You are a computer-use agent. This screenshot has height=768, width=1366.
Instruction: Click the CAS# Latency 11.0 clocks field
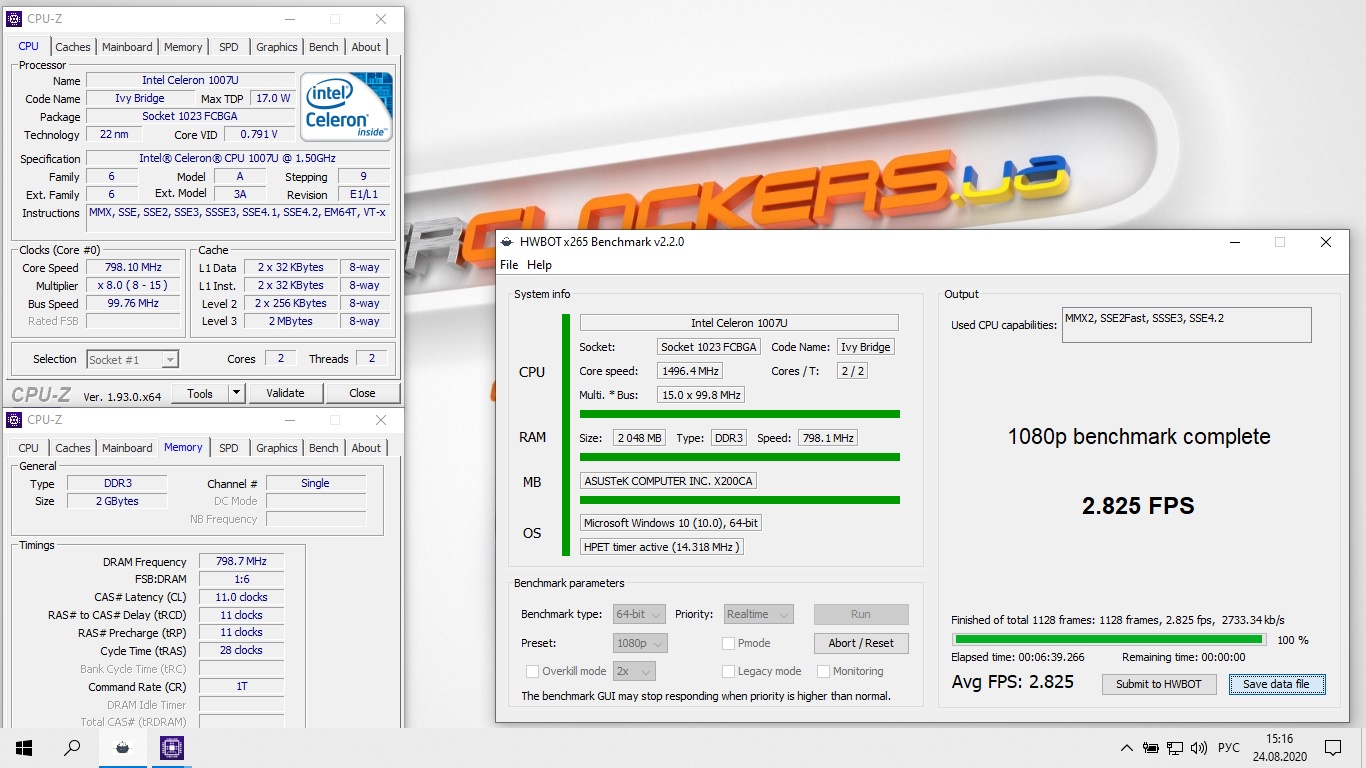pyautogui.click(x=241, y=598)
